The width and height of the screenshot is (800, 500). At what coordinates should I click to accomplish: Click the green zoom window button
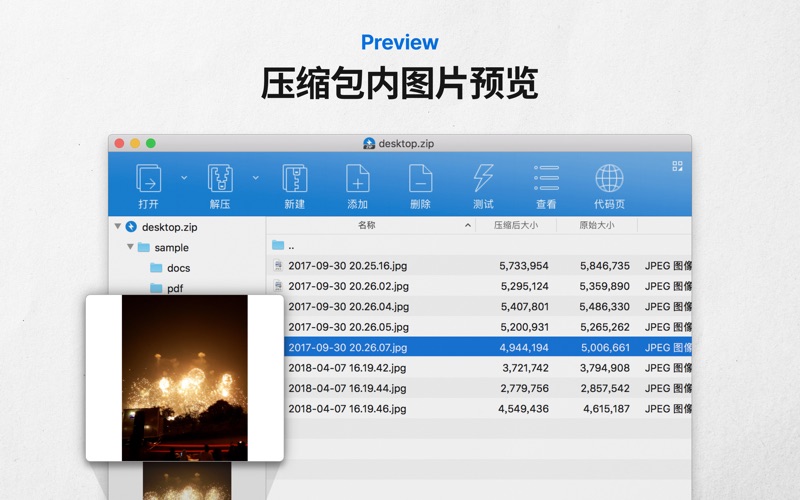pyautogui.click(x=151, y=143)
